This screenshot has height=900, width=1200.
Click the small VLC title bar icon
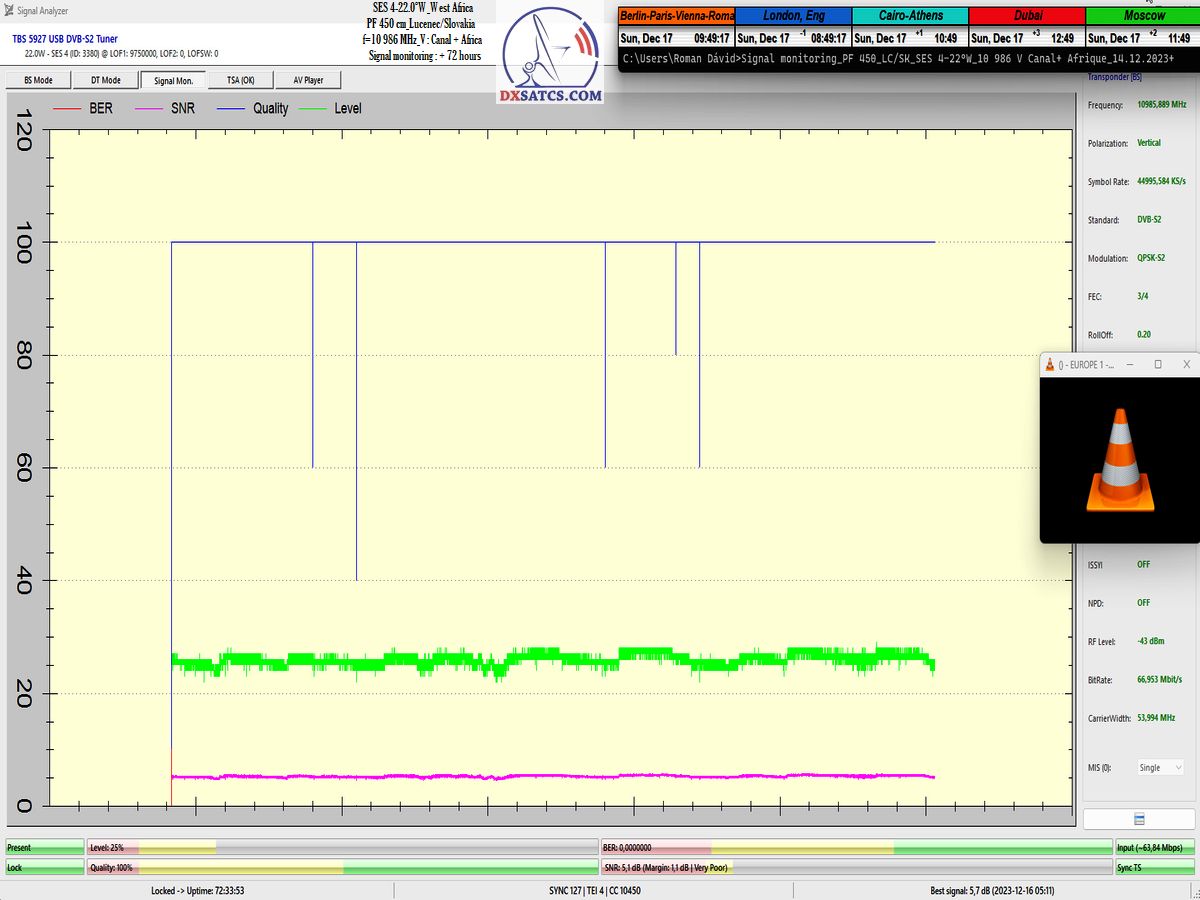click(1050, 365)
